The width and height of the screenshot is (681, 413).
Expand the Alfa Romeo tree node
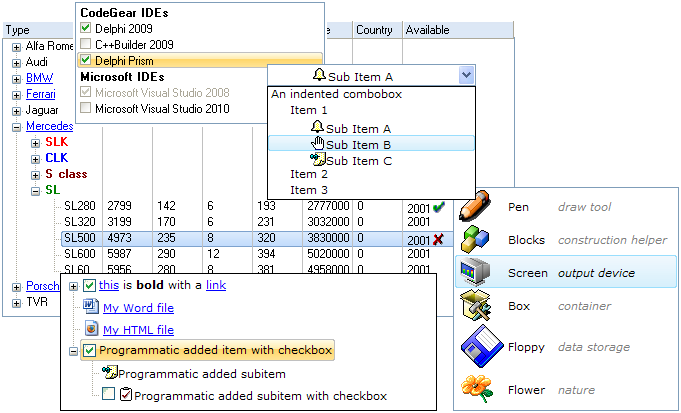pyautogui.click(x=16, y=47)
